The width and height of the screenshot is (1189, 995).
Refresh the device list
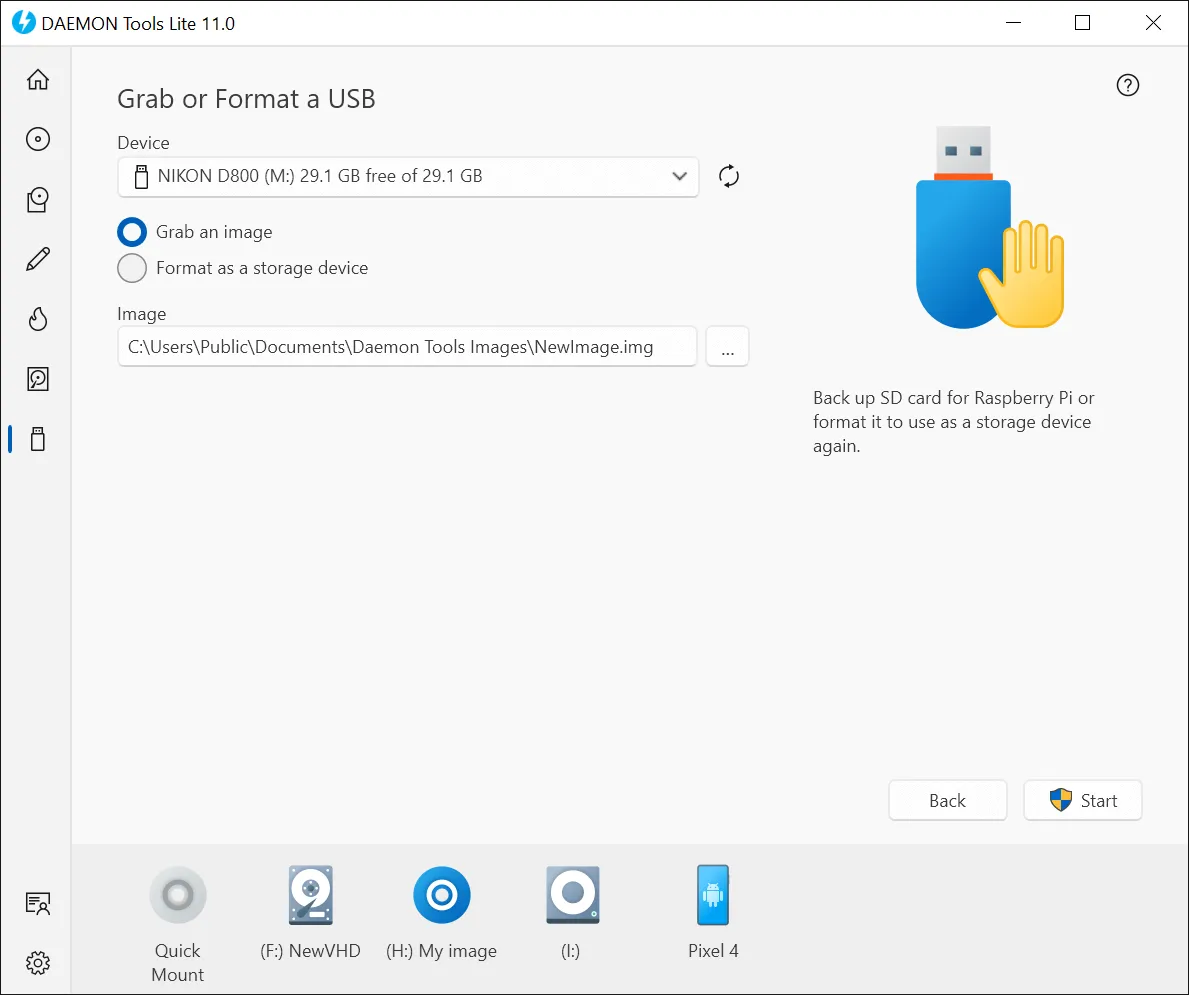click(729, 176)
